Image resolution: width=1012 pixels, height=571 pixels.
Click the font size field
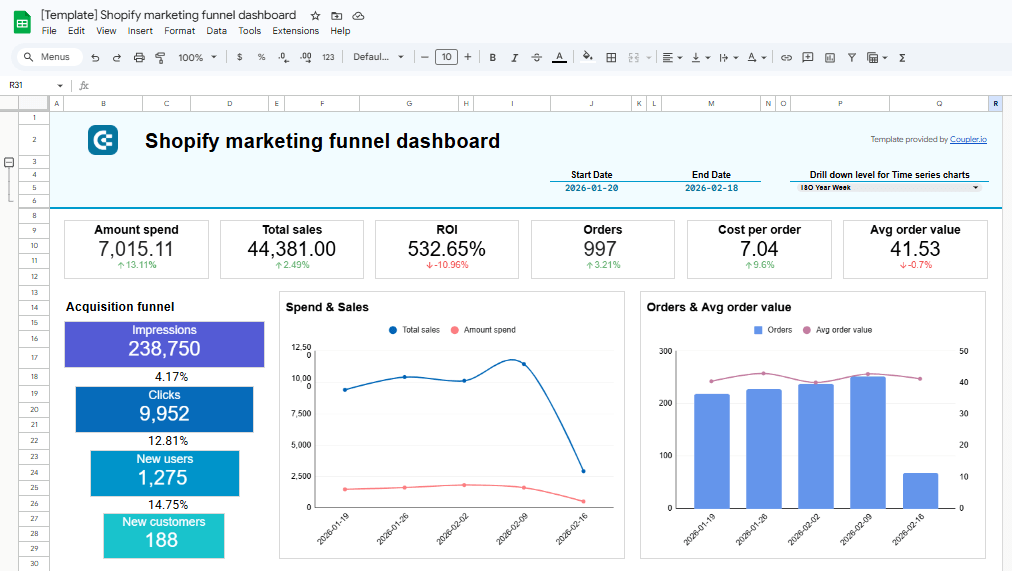[447, 57]
